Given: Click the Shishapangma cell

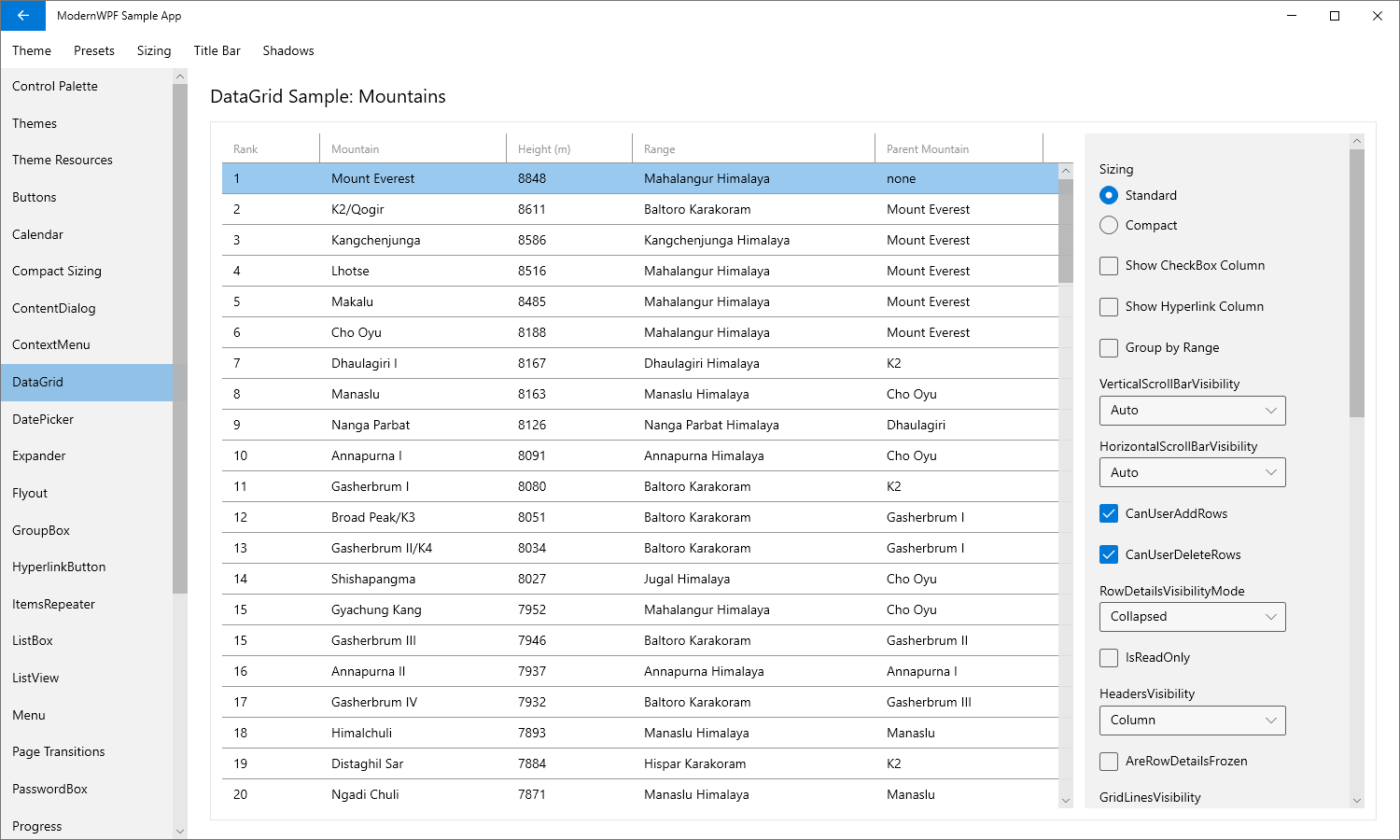Looking at the screenshot, I should click(413, 579).
